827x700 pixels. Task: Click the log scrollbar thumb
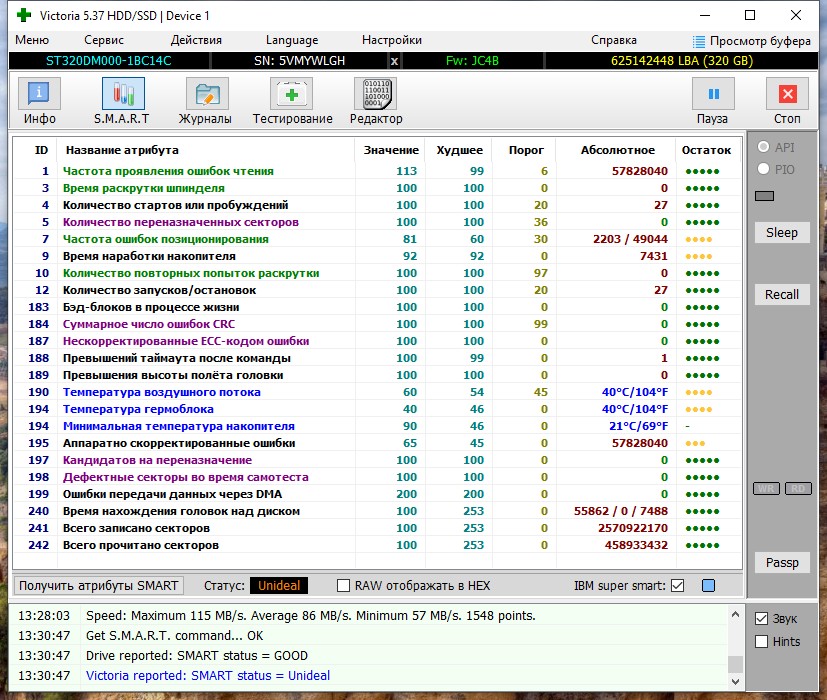(x=736, y=664)
